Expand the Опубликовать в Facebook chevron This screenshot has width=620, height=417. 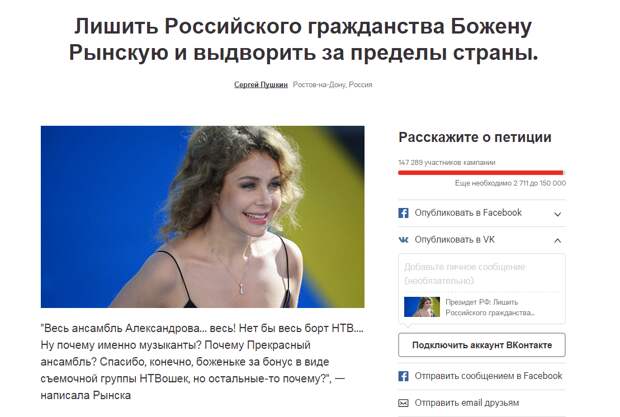558,214
